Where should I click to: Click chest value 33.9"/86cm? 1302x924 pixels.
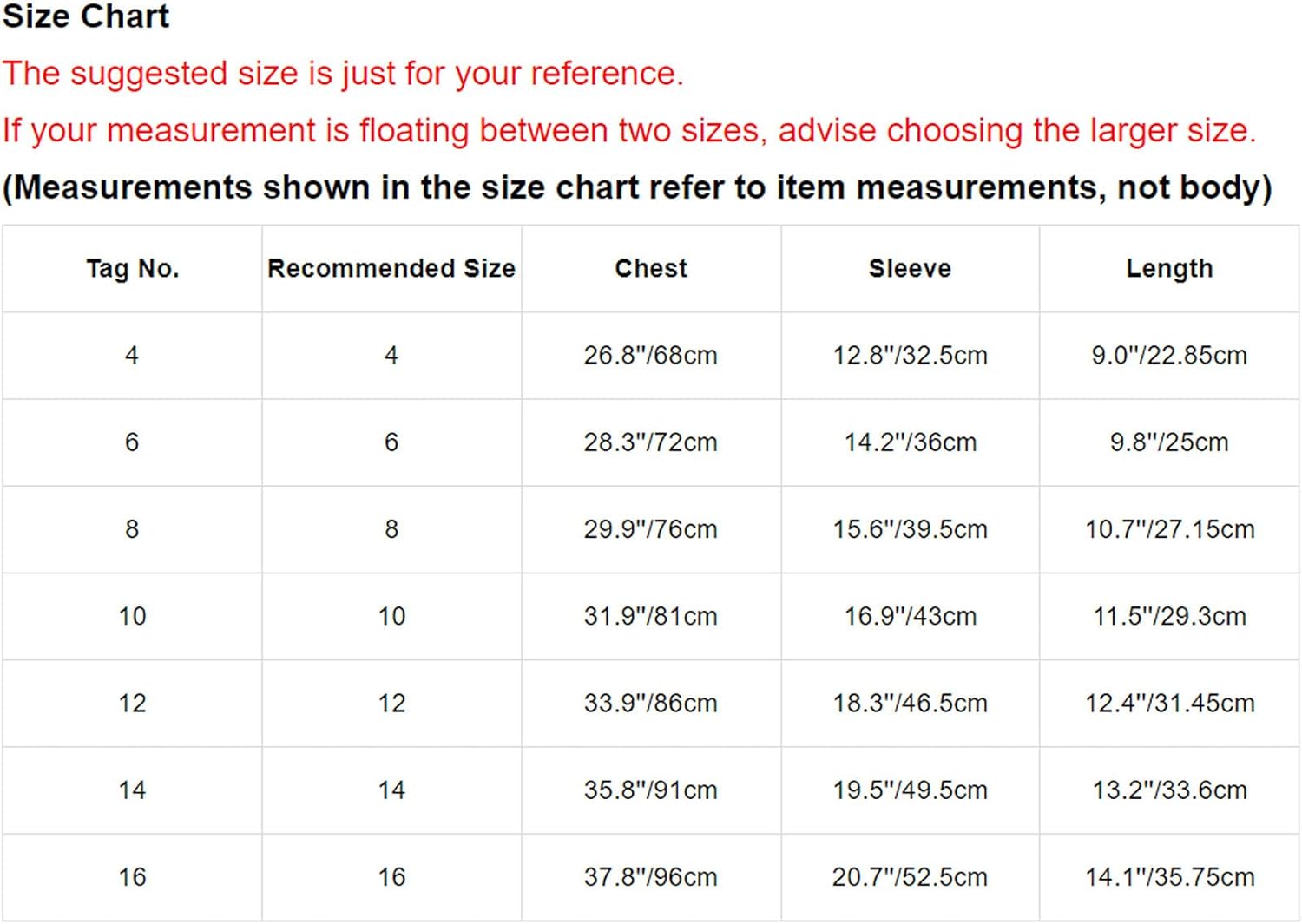(651, 703)
